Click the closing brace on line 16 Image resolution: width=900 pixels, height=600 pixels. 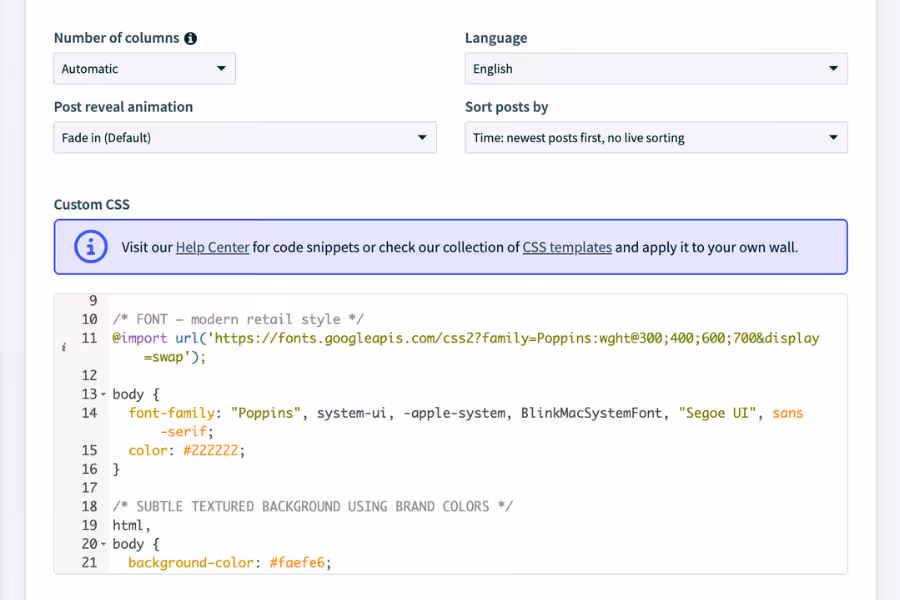tap(116, 469)
